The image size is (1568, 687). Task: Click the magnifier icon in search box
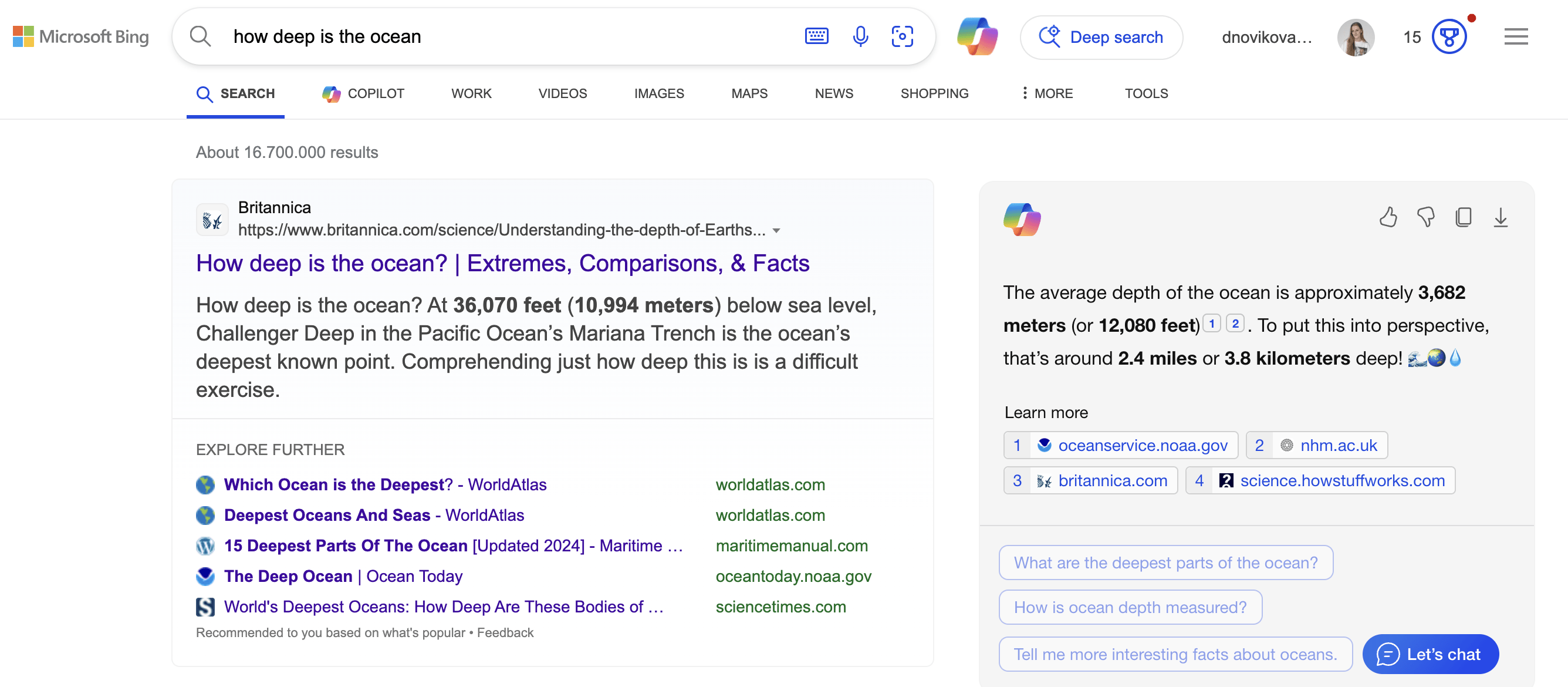pos(200,36)
